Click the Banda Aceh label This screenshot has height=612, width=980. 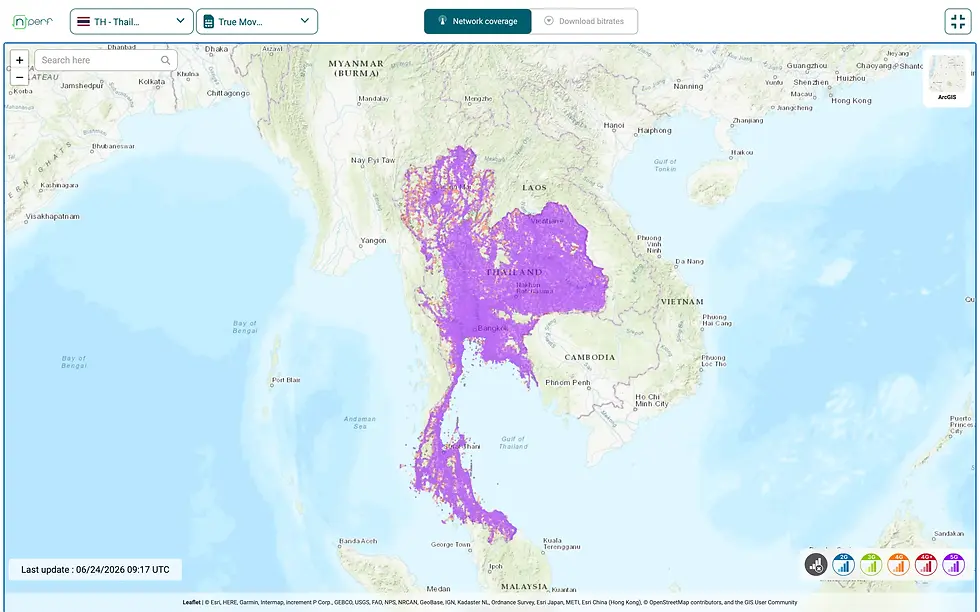pos(358,541)
